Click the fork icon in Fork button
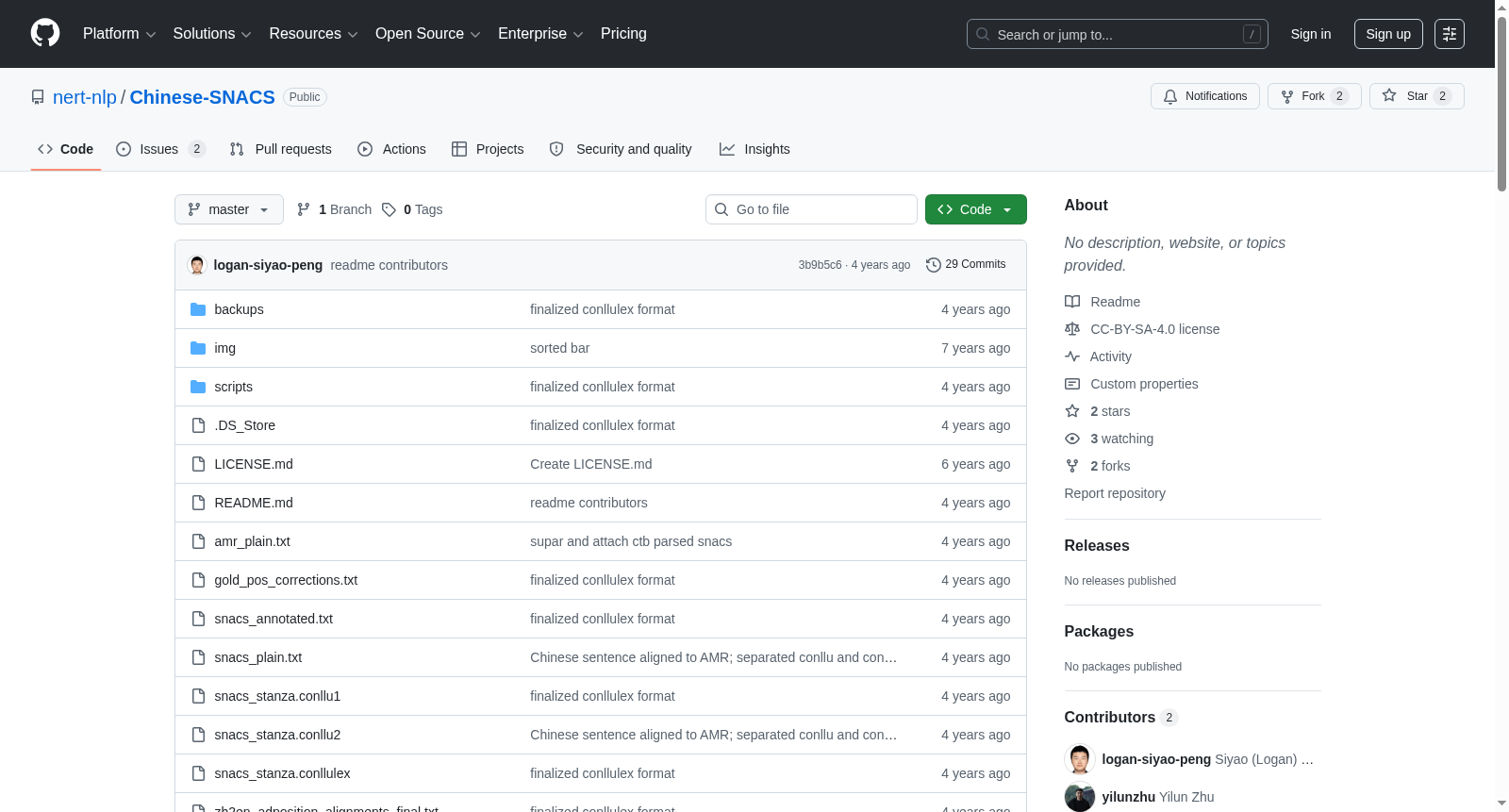 coord(1287,96)
